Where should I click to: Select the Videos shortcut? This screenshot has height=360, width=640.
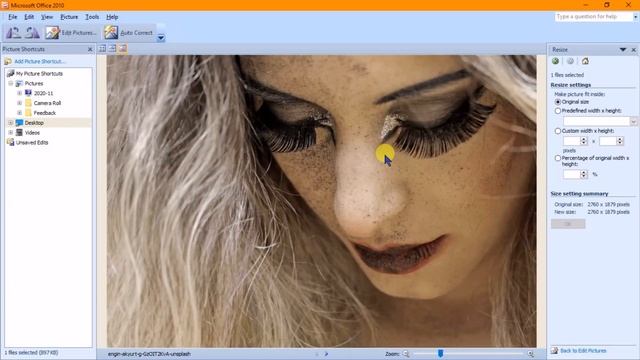(x=32, y=133)
